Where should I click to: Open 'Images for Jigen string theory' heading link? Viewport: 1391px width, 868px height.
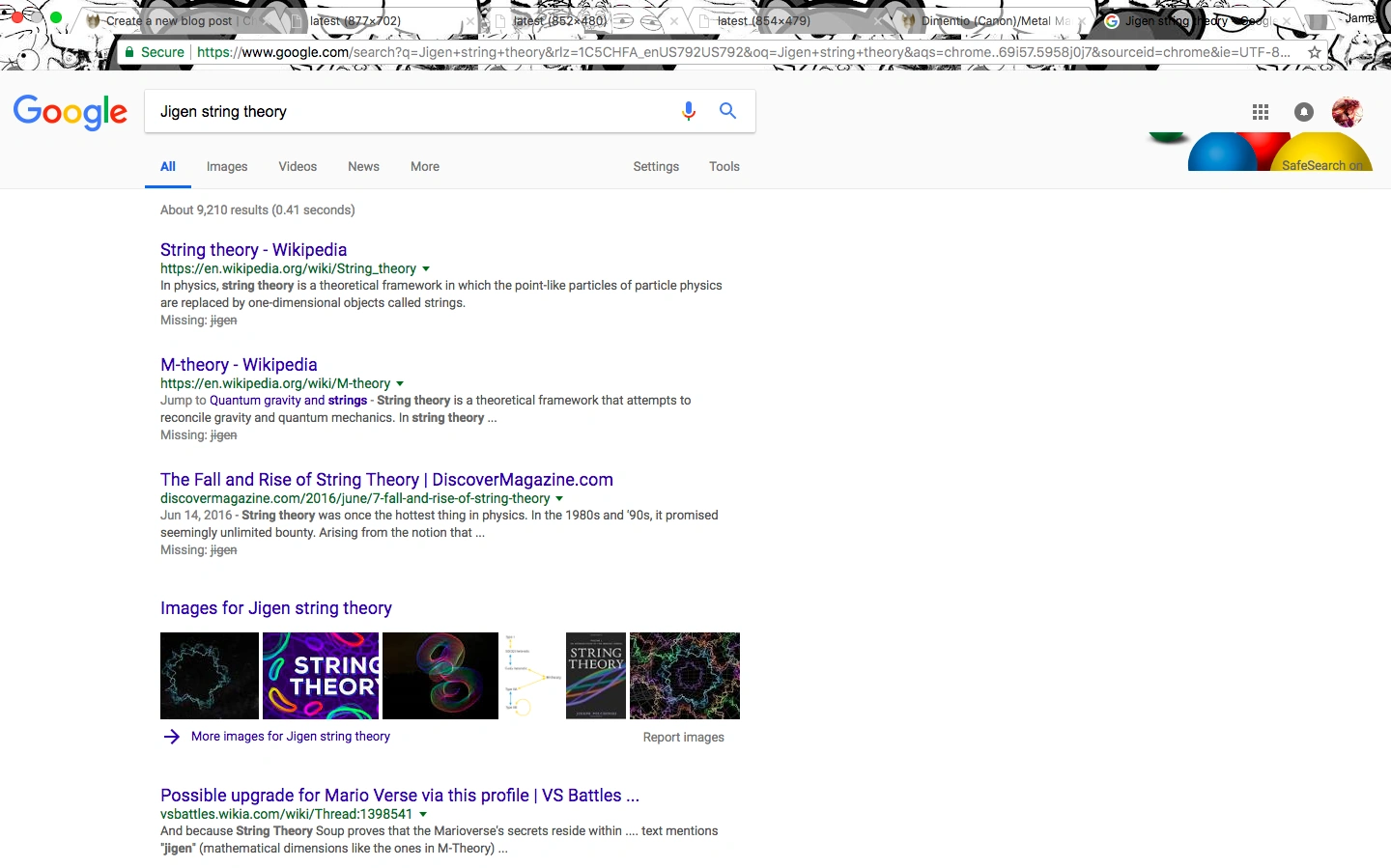point(276,608)
